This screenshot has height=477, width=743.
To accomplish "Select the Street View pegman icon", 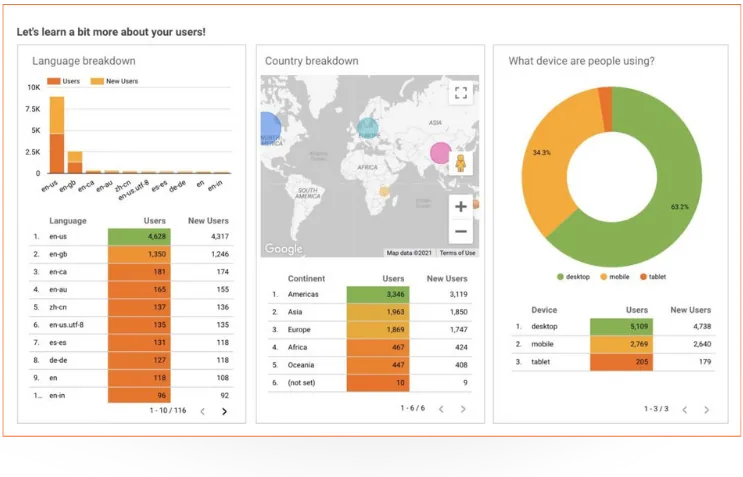I will click(460, 163).
